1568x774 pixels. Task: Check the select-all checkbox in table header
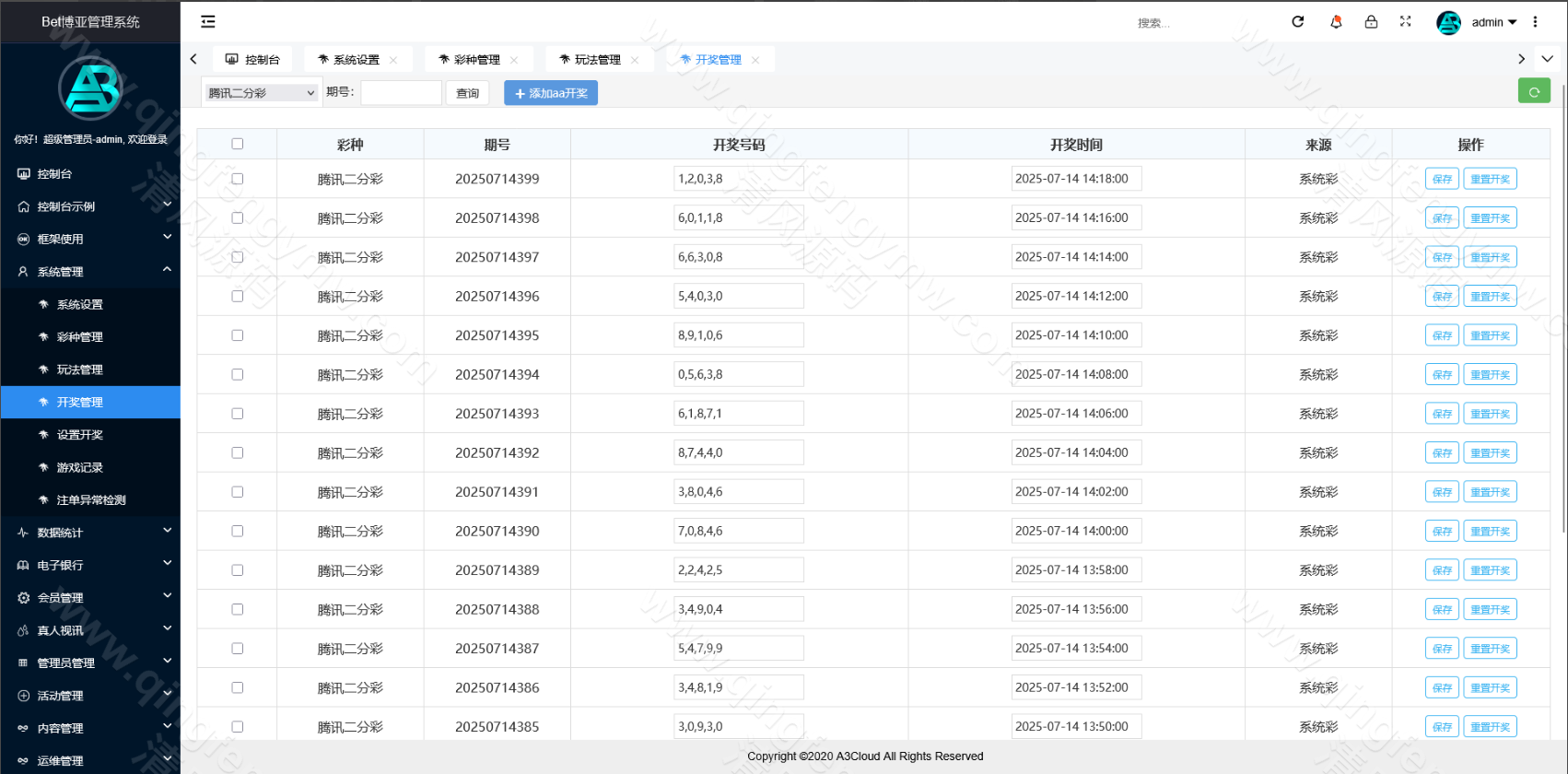(x=238, y=144)
